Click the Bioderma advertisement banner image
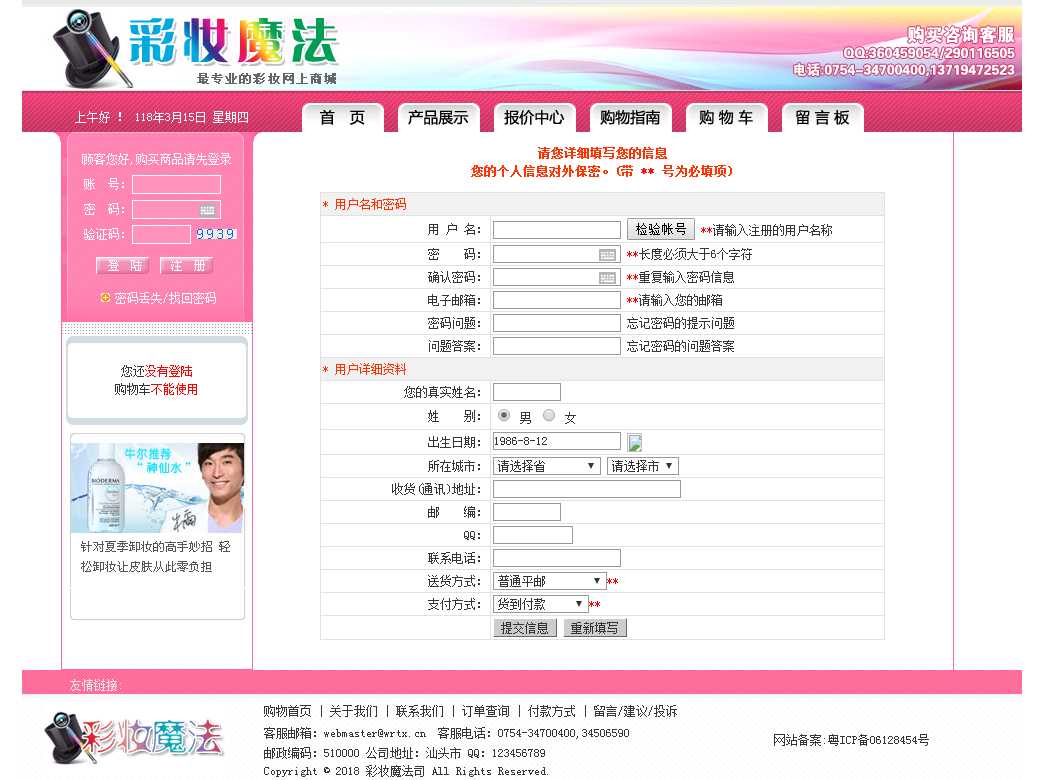The height and width of the screenshot is (780, 1043). click(x=157, y=488)
